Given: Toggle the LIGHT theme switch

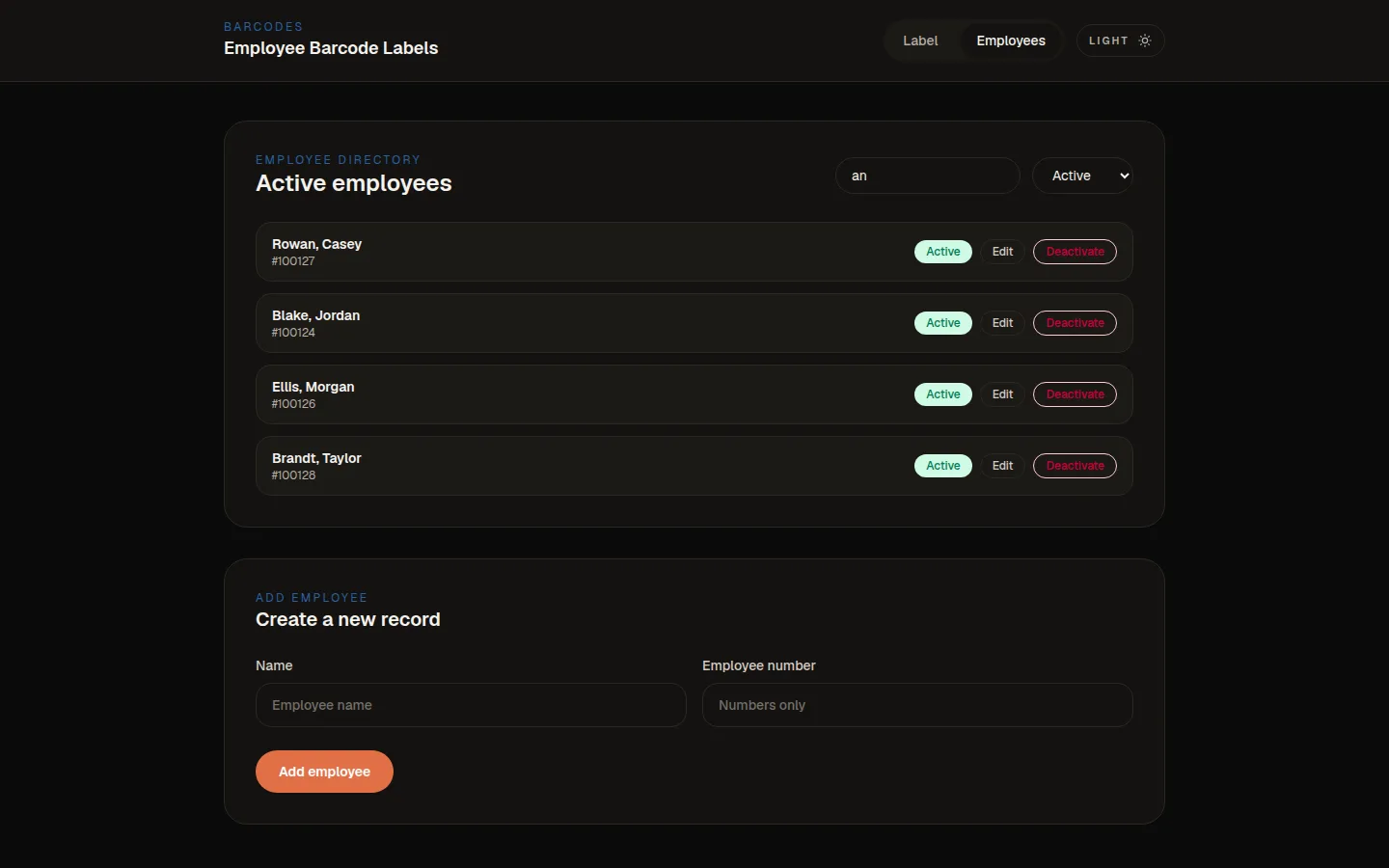Looking at the screenshot, I should point(1120,41).
